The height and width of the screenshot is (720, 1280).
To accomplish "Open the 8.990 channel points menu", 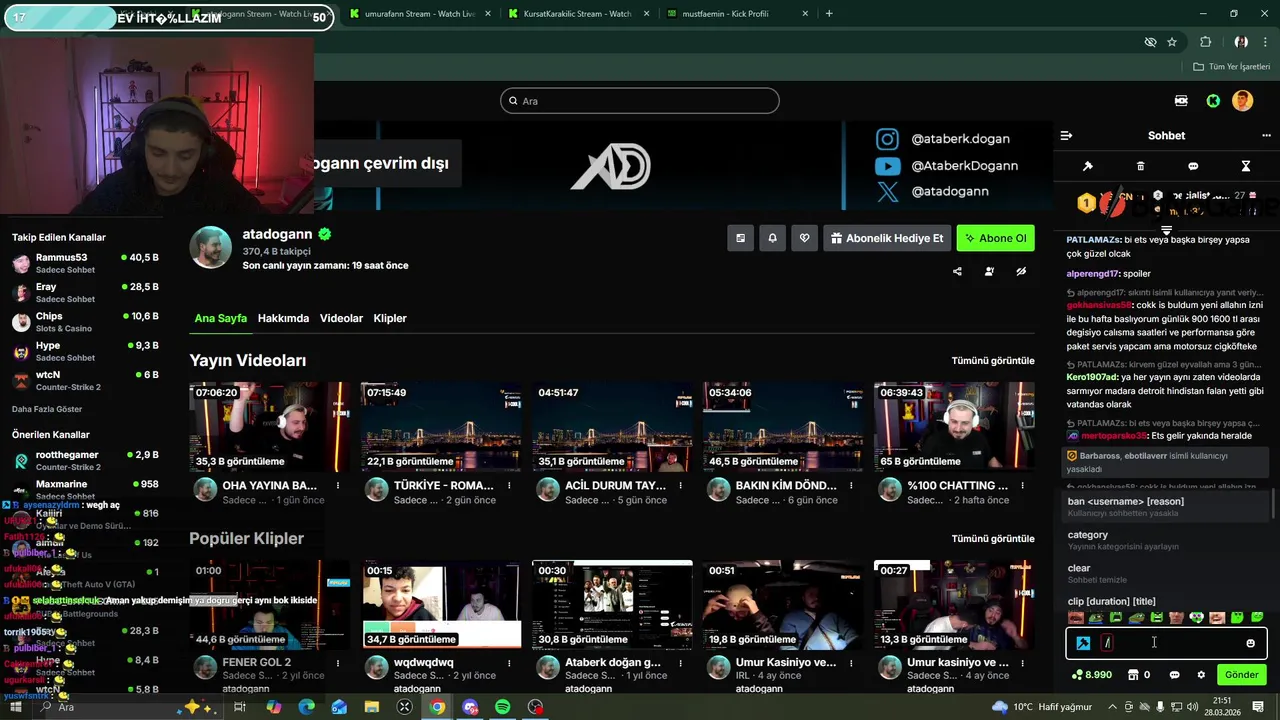I will click(1091, 675).
